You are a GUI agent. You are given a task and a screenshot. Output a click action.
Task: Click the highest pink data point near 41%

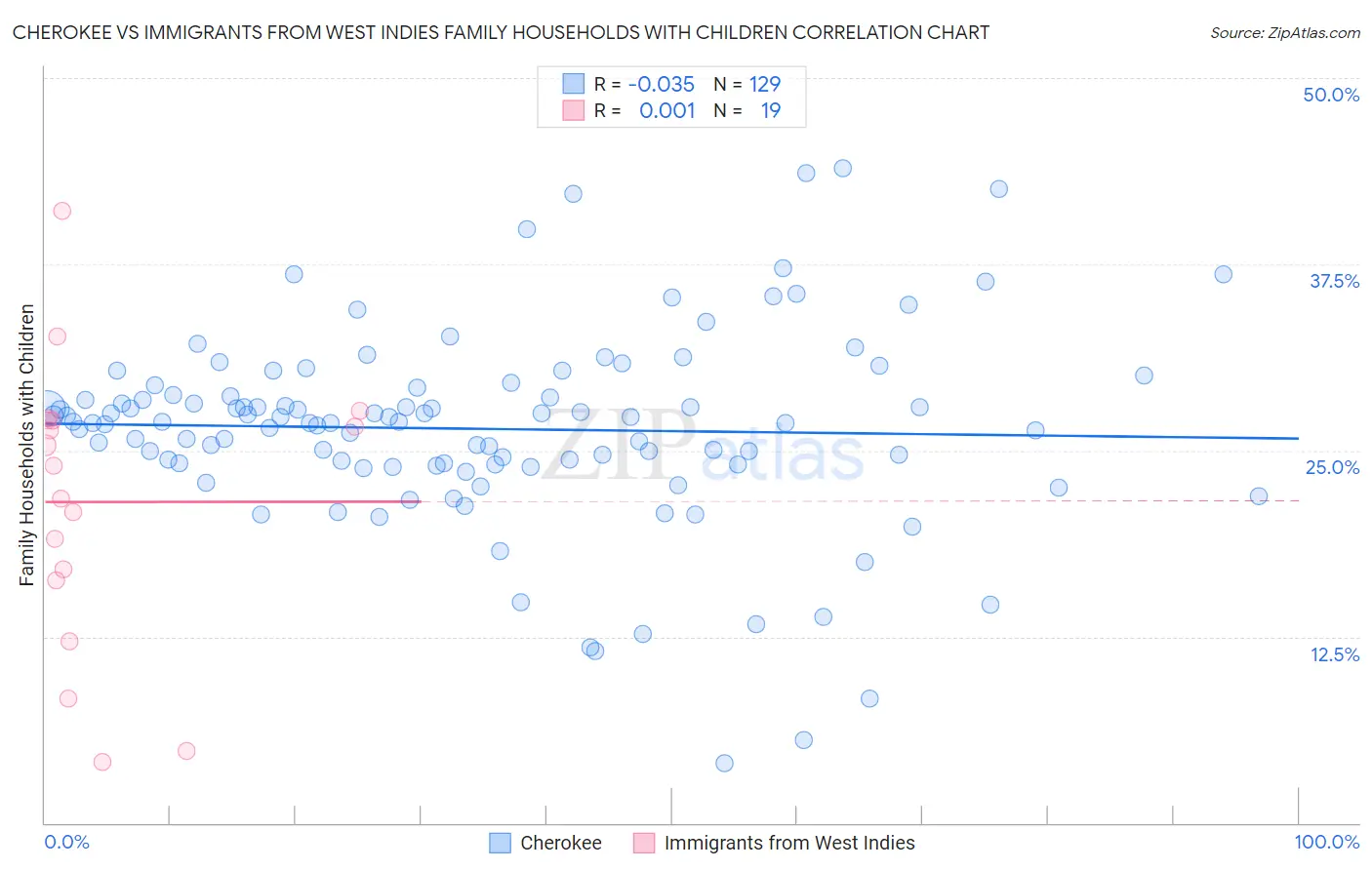[x=61, y=211]
